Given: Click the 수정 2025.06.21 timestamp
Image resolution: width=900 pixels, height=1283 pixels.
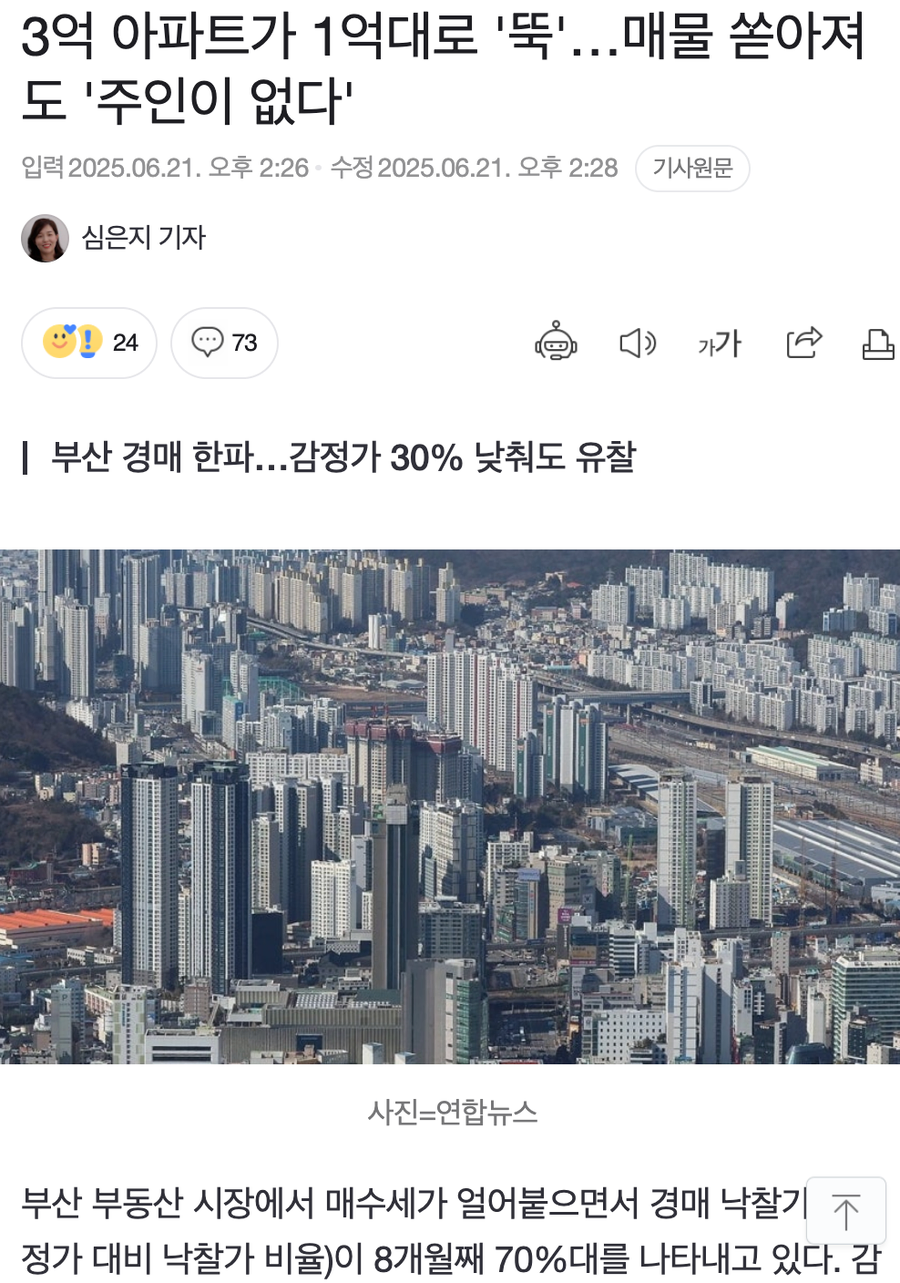Looking at the screenshot, I should pos(474,168).
